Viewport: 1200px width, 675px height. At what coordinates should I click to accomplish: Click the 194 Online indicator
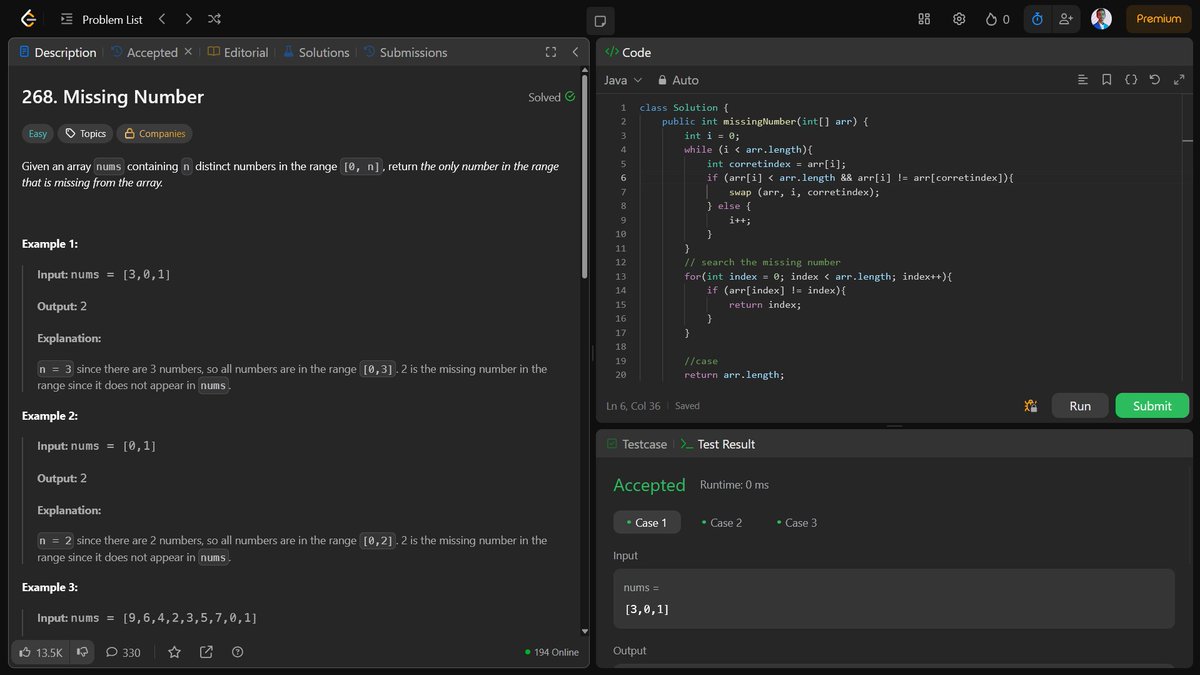coord(552,652)
